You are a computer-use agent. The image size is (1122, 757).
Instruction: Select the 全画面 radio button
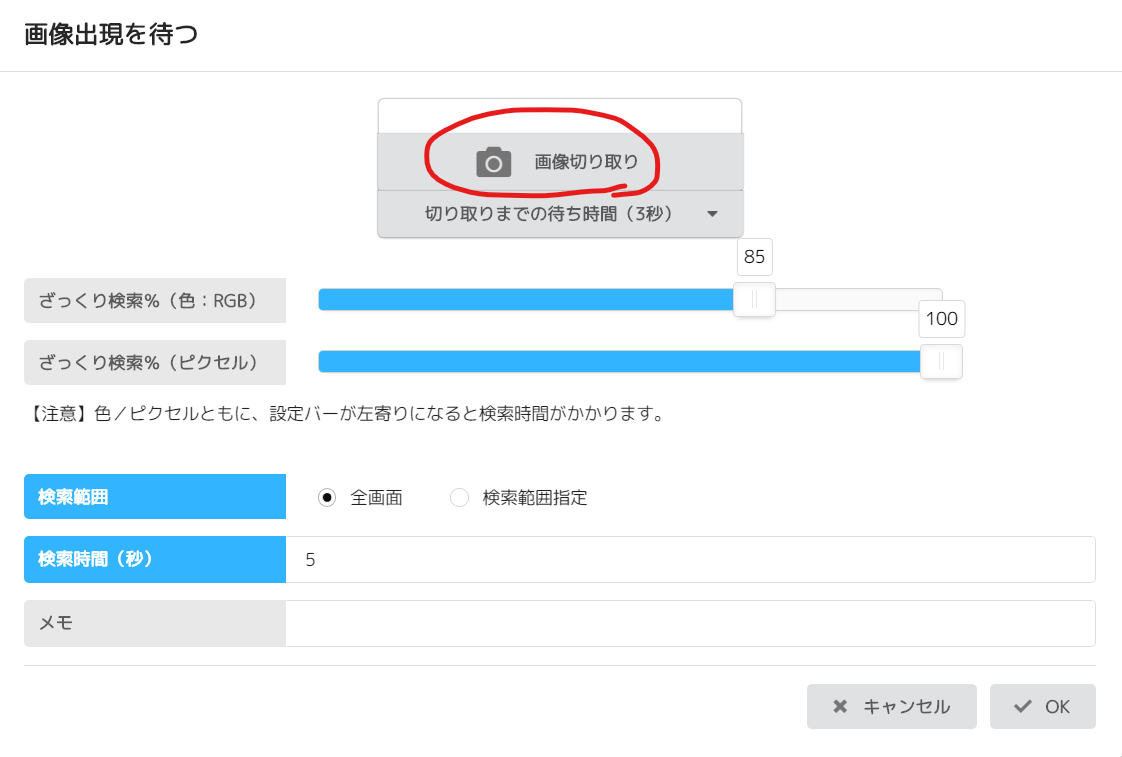pyautogui.click(x=327, y=498)
